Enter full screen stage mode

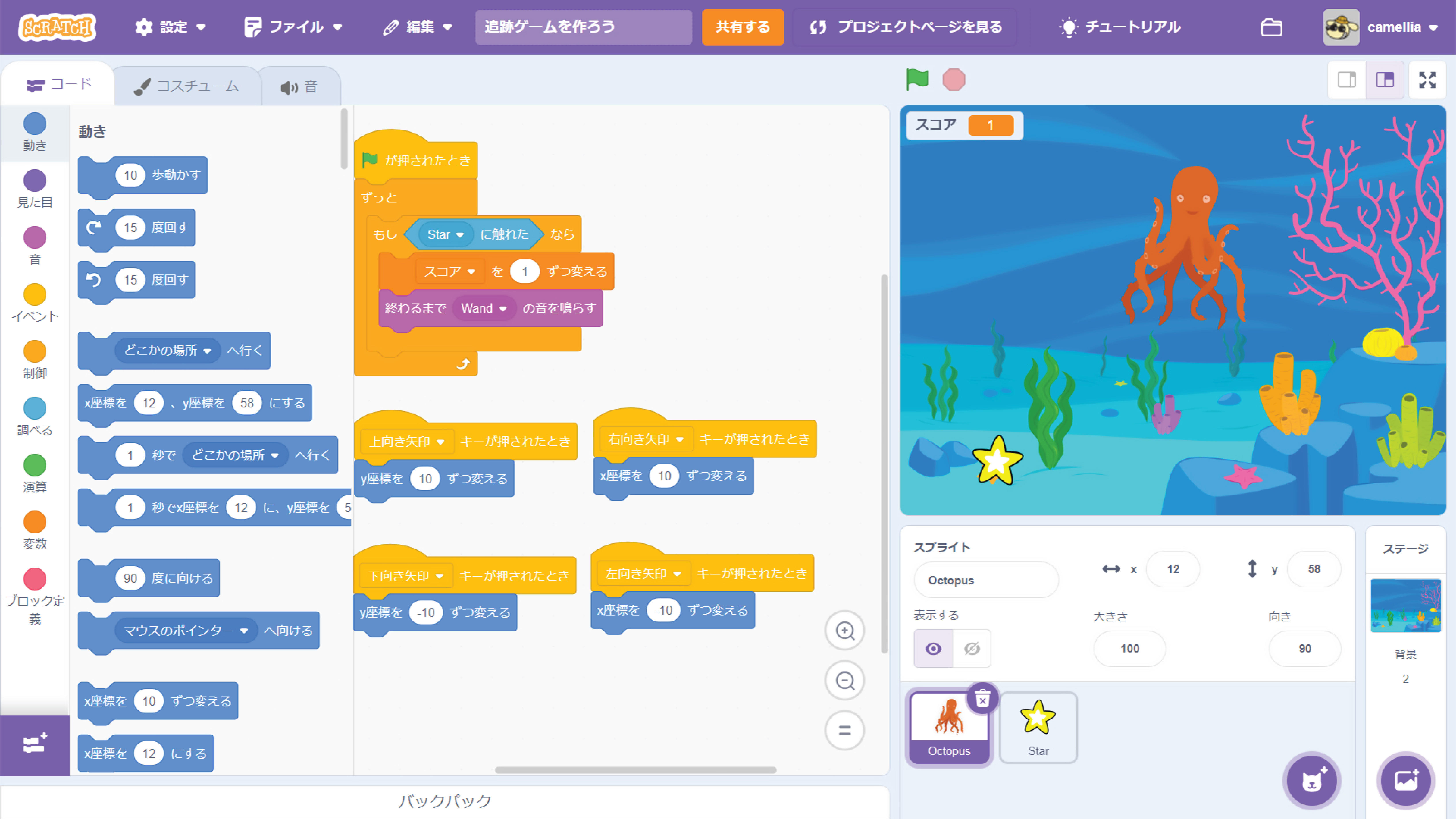click(1427, 80)
